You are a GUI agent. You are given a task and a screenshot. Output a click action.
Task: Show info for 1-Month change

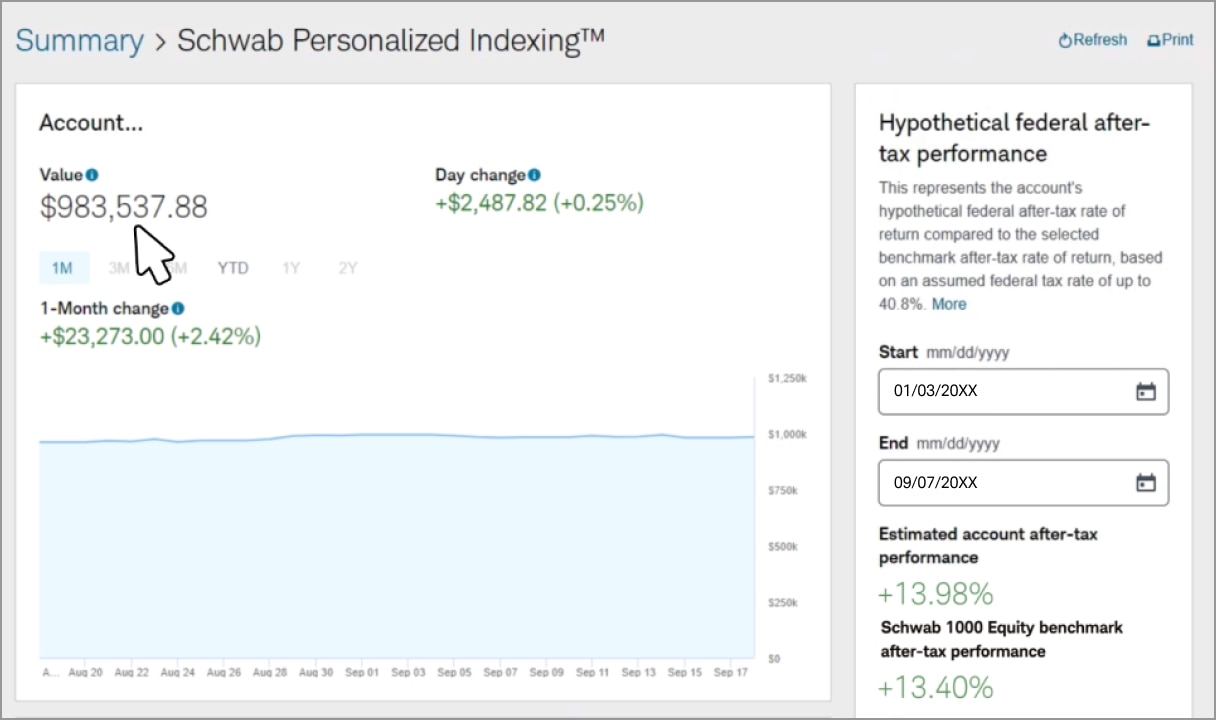[x=178, y=309]
